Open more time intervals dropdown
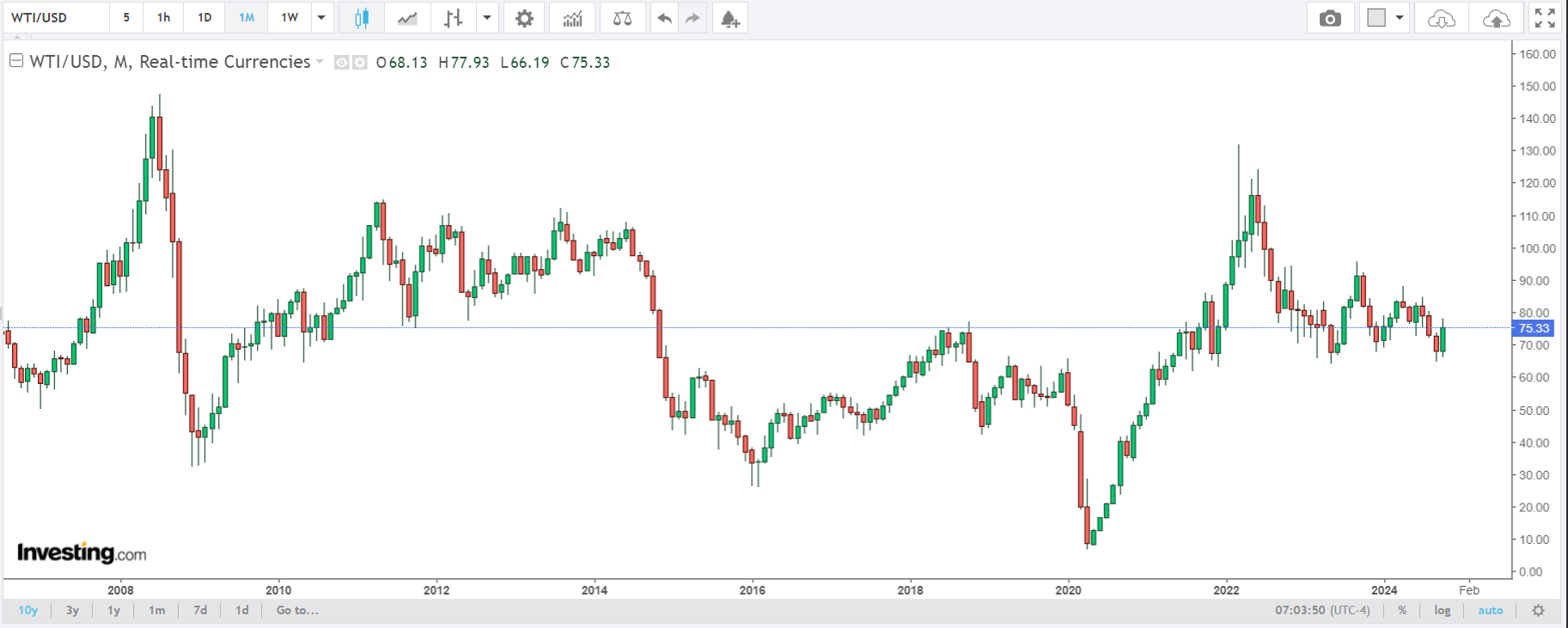Viewport: 1568px width, 628px height. point(321,18)
